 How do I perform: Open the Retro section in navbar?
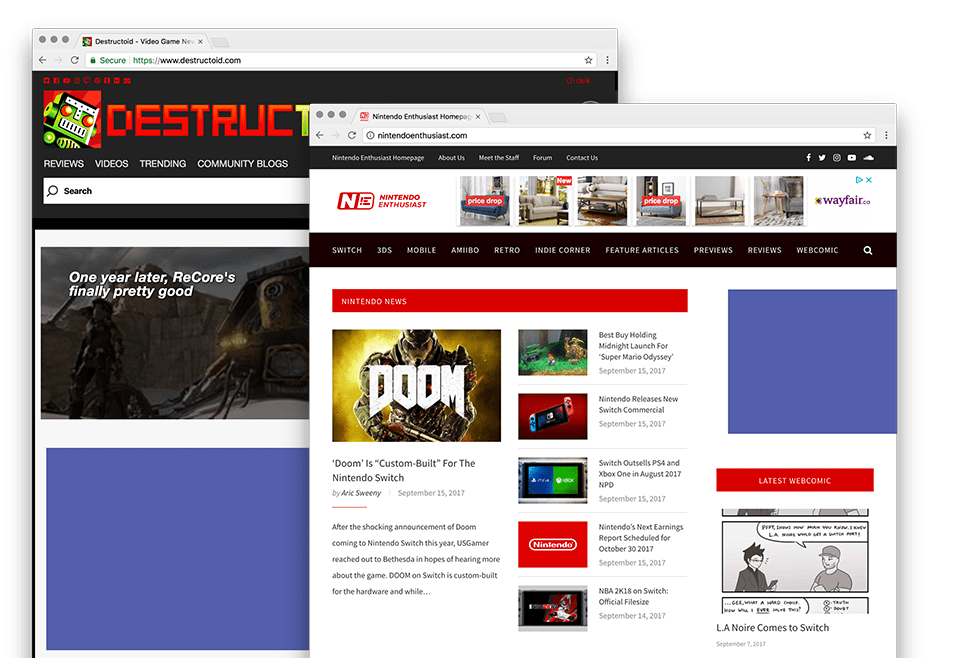pos(507,250)
